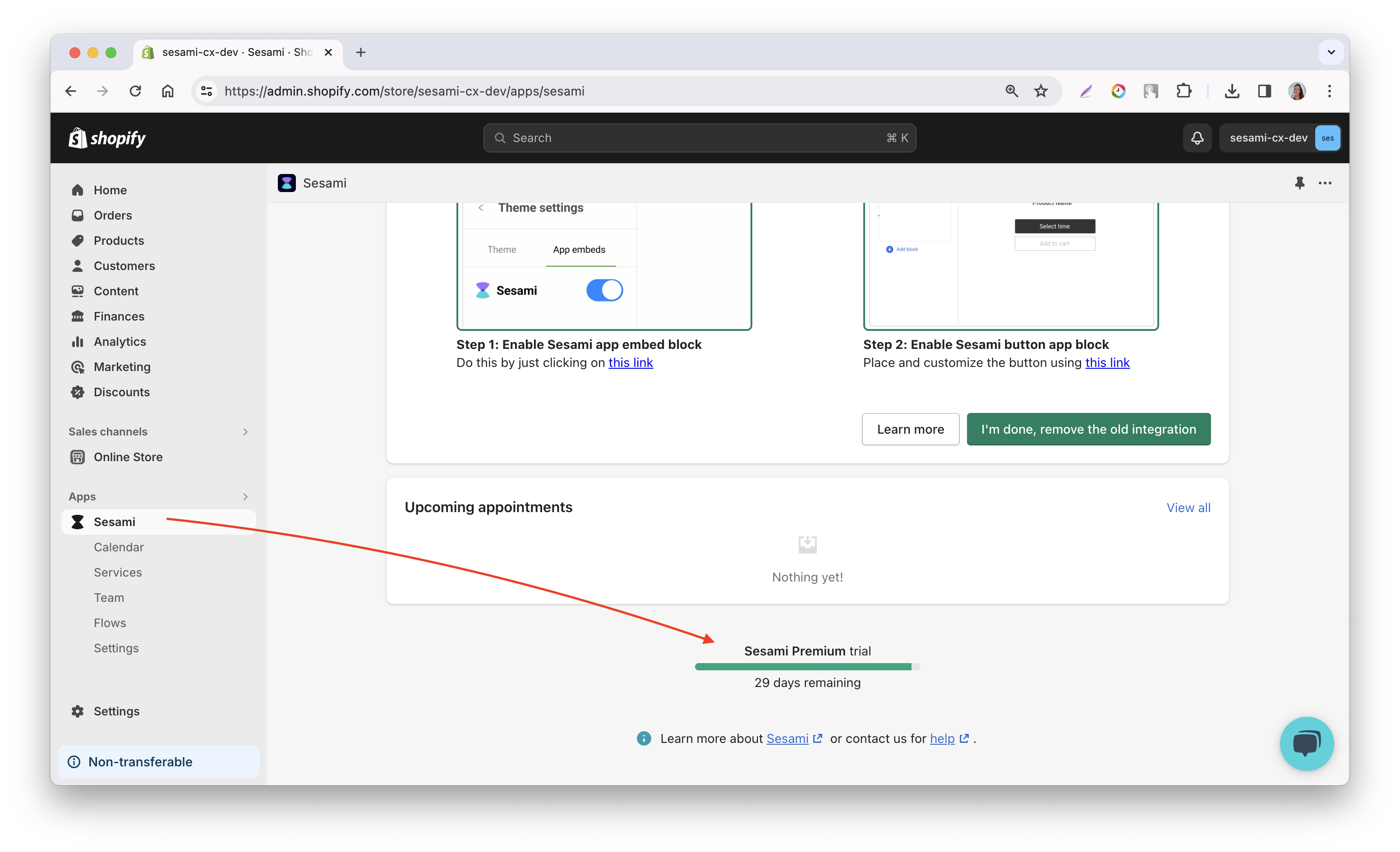Open the sesami-cx-dev account menu
Image resolution: width=1400 pixels, height=852 pixels.
click(1280, 138)
